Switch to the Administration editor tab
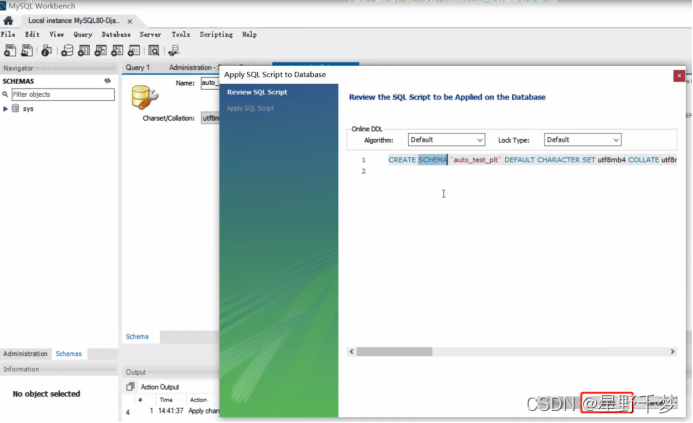Screen dimensions: 693x423 pyautogui.click(x=194, y=67)
